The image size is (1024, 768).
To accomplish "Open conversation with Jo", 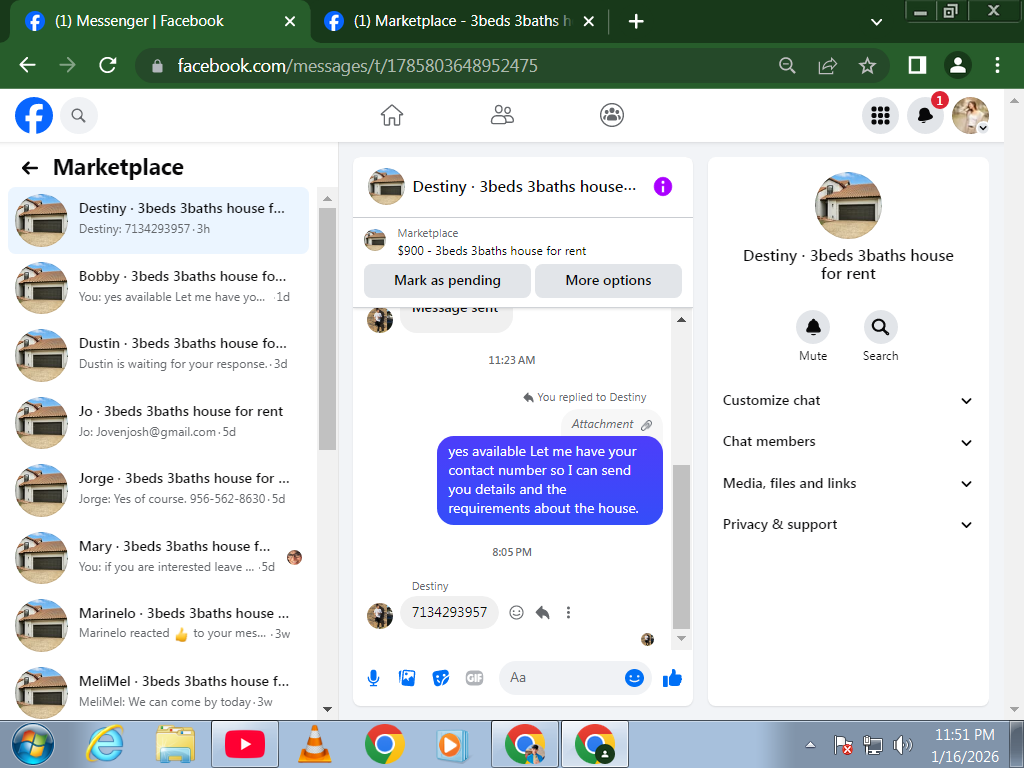I will point(158,423).
